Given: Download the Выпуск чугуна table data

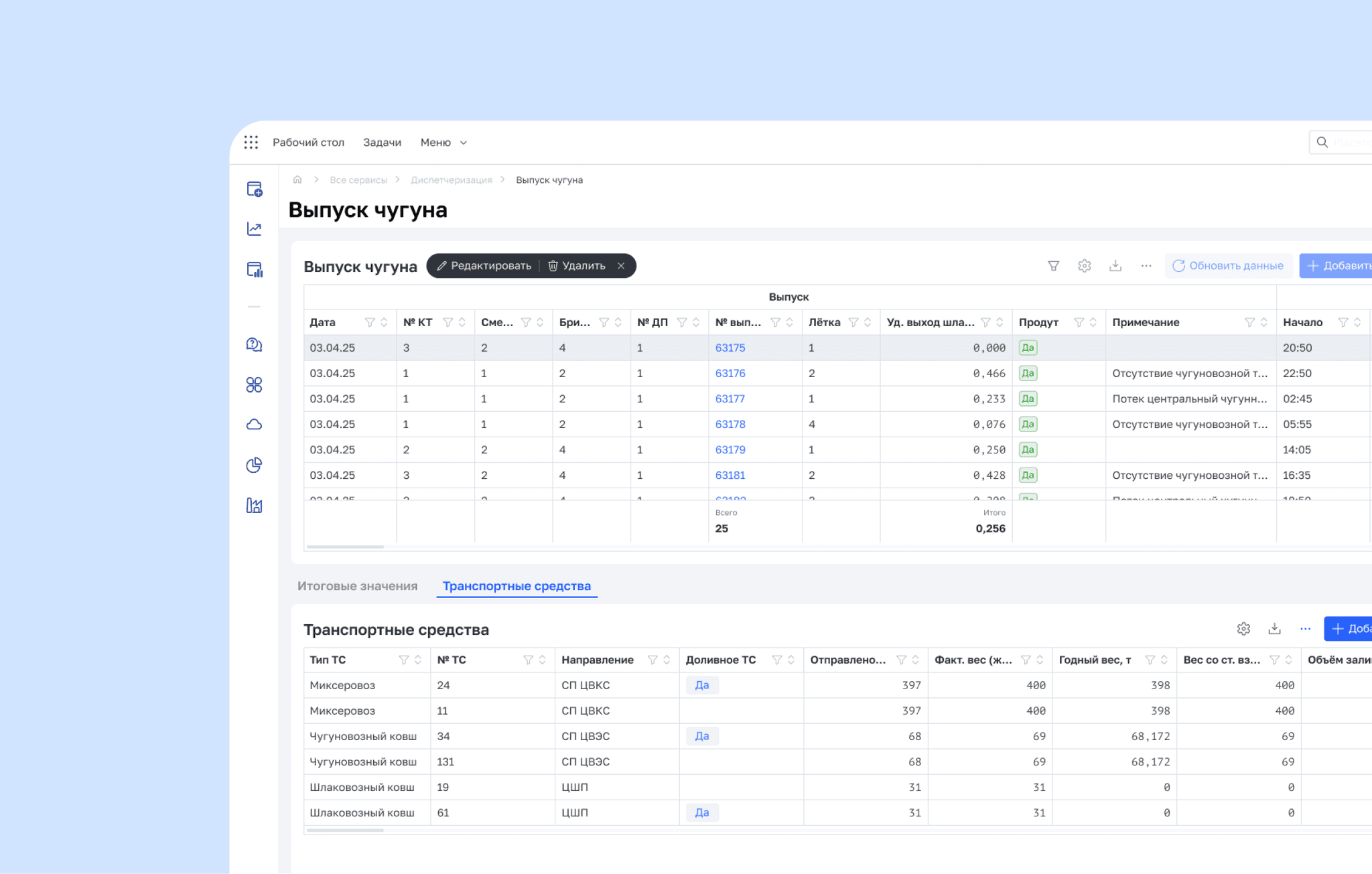Looking at the screenshot, I should tap(1115, 266).
